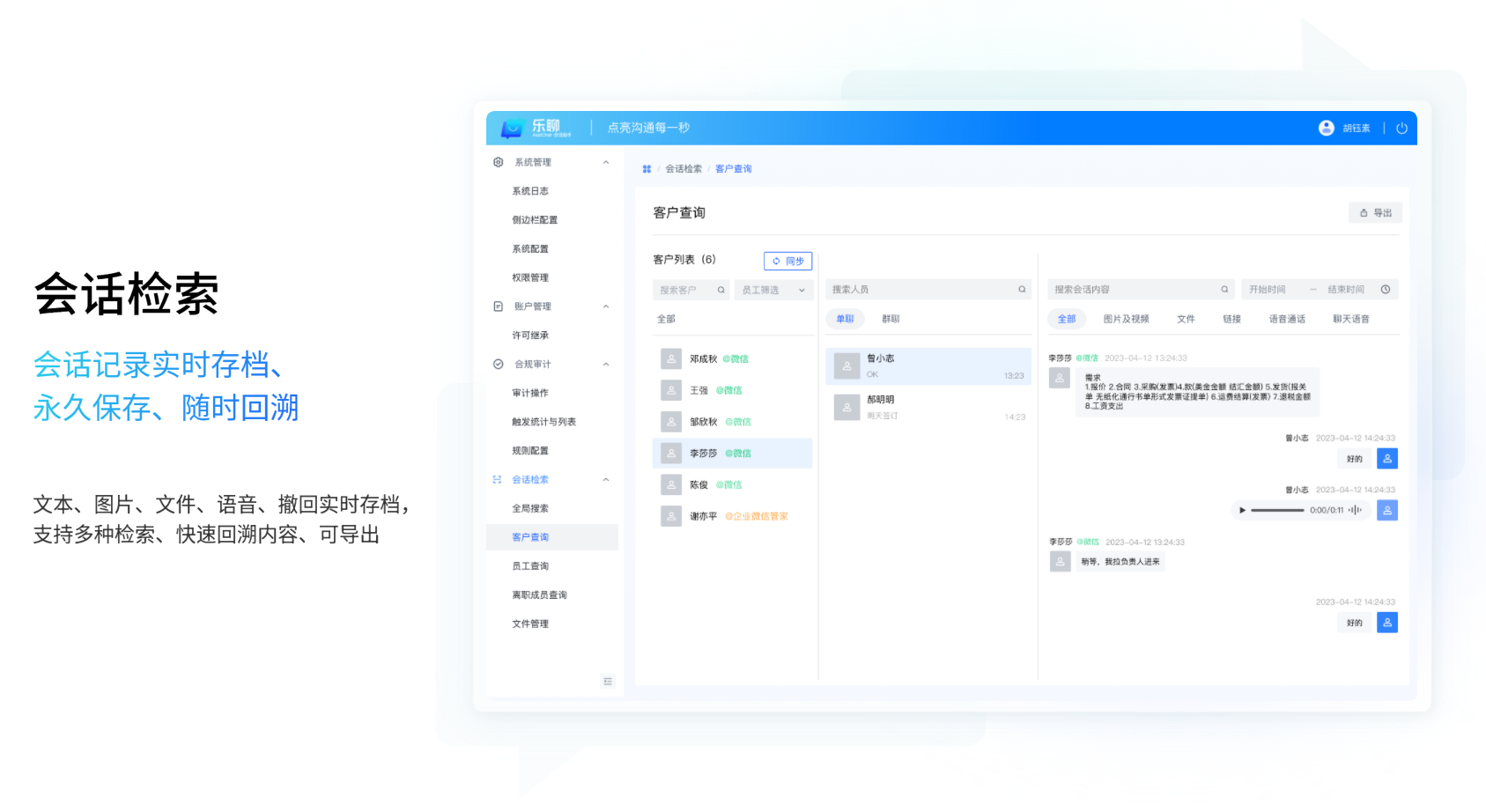Open the 员工筛选 dropdown
1486x812 pixels.
(x=773, y=290)
